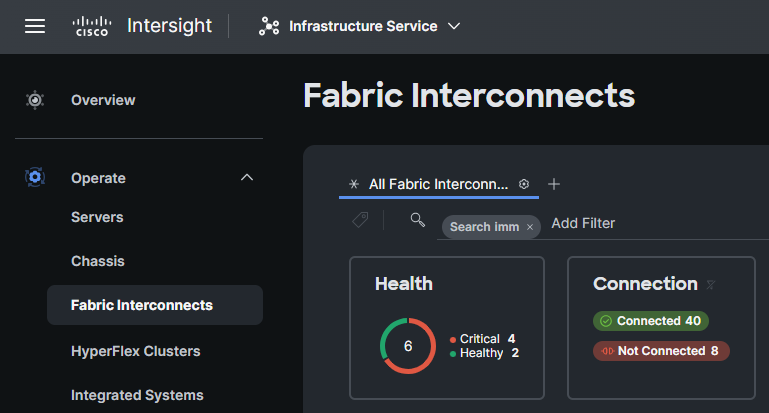Click the Cisco logo
This screenshot has height=413, width=769.
[92, 26]
